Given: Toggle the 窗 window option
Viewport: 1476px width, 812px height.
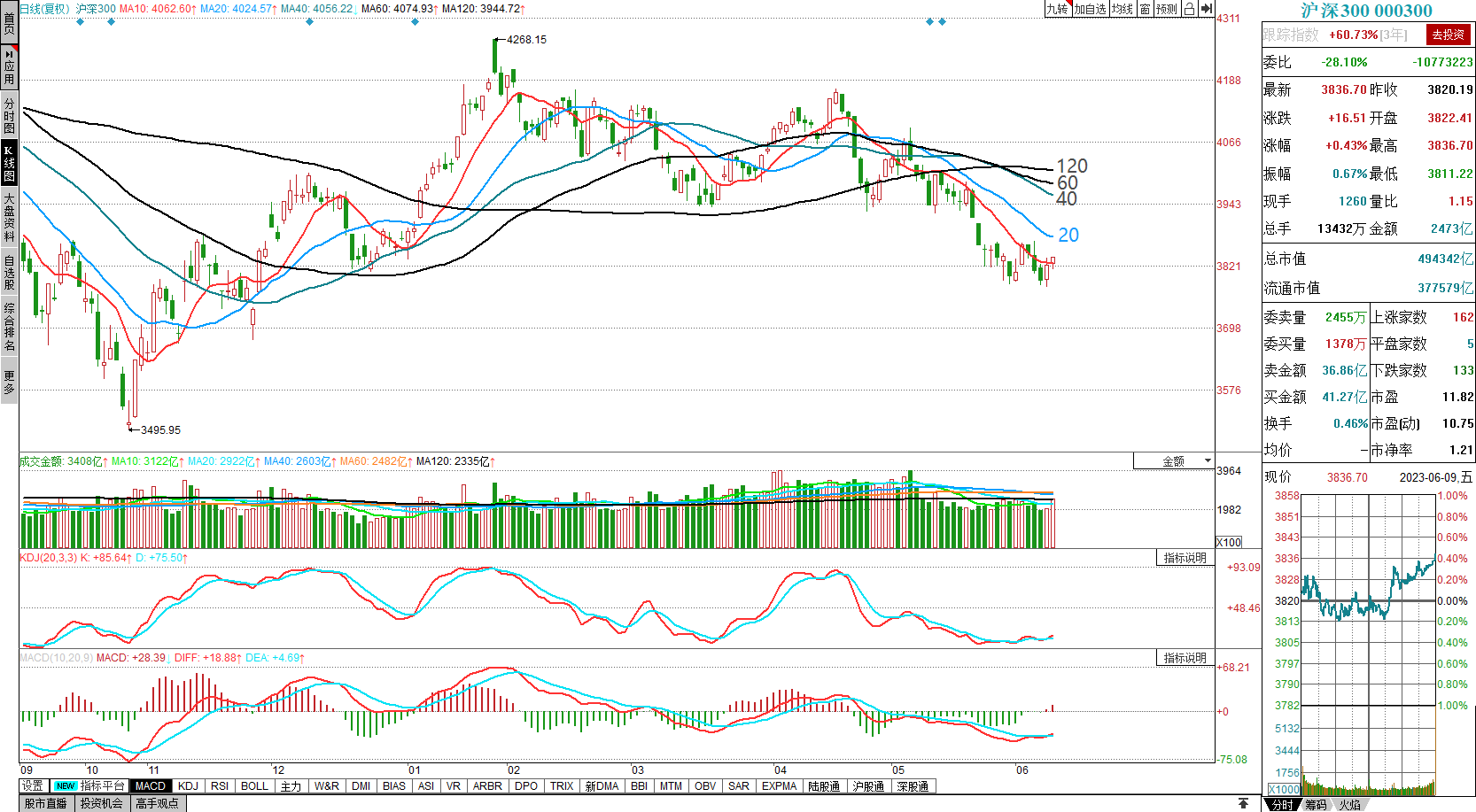Looking at the screenshot, I should [x=1145, y=9].
